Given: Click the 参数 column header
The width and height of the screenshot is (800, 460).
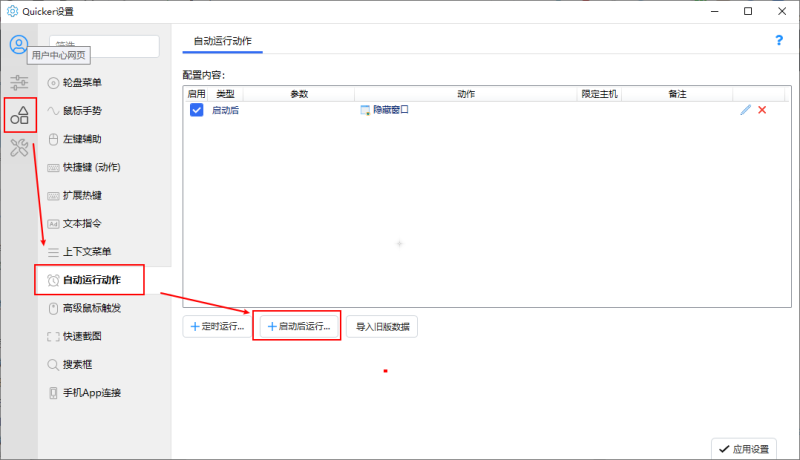Looking at the screenshot, I should click(299, 94).
